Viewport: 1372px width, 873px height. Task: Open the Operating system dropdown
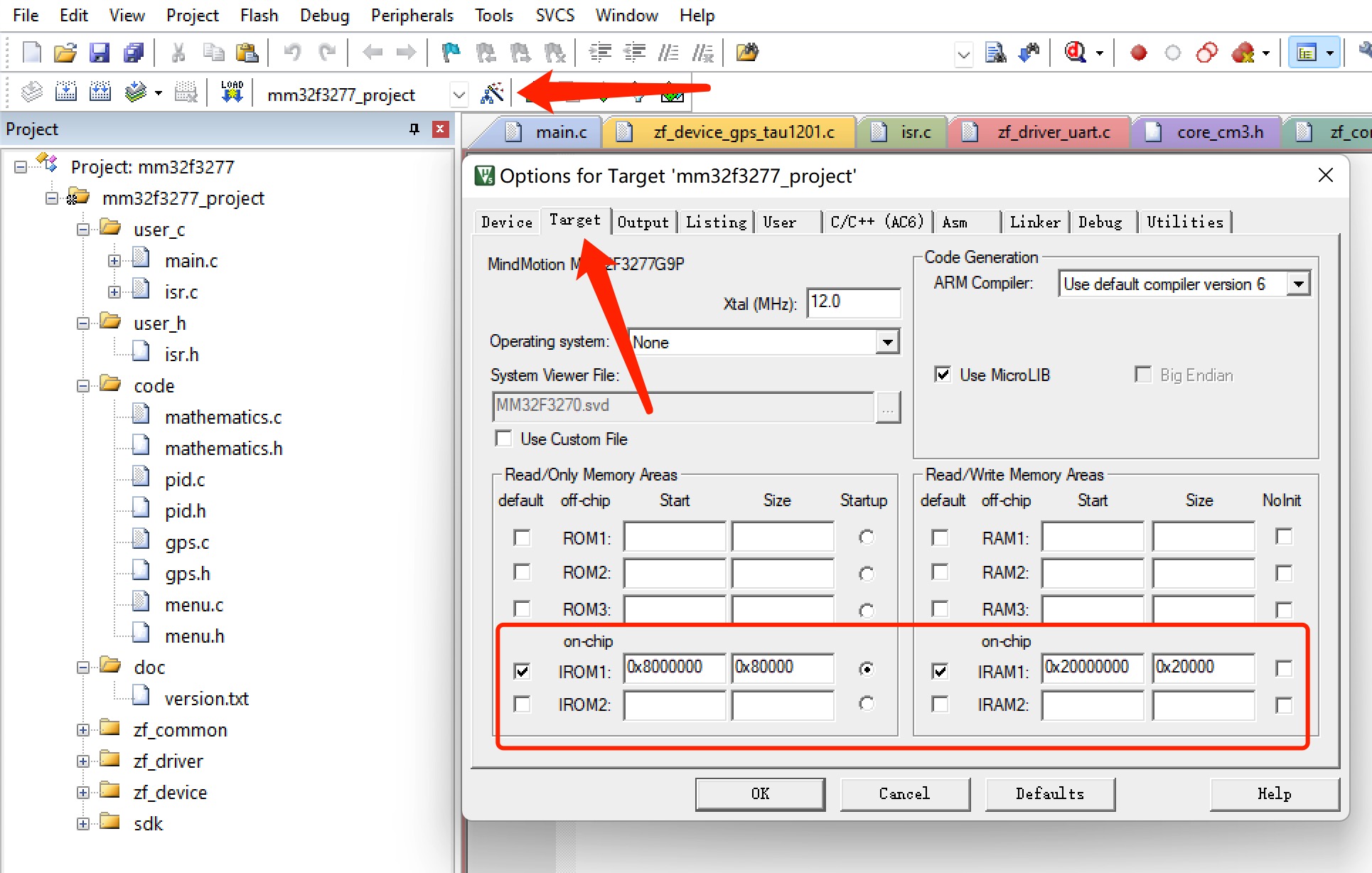pos(886,342)
